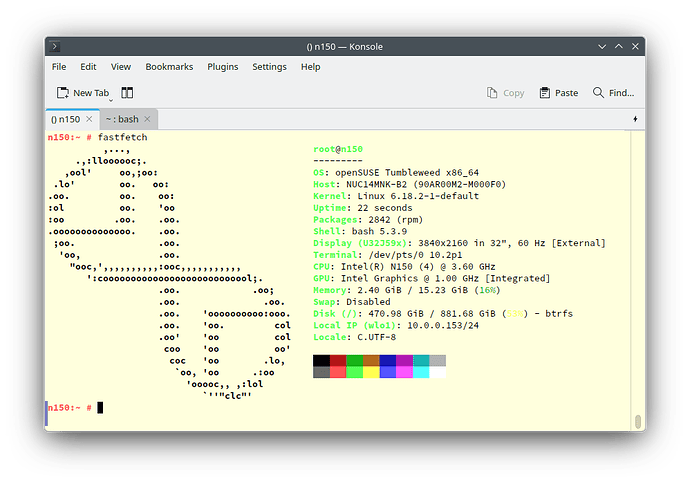
Task: Click the dark red color block
Action: (x=338, y=361)
